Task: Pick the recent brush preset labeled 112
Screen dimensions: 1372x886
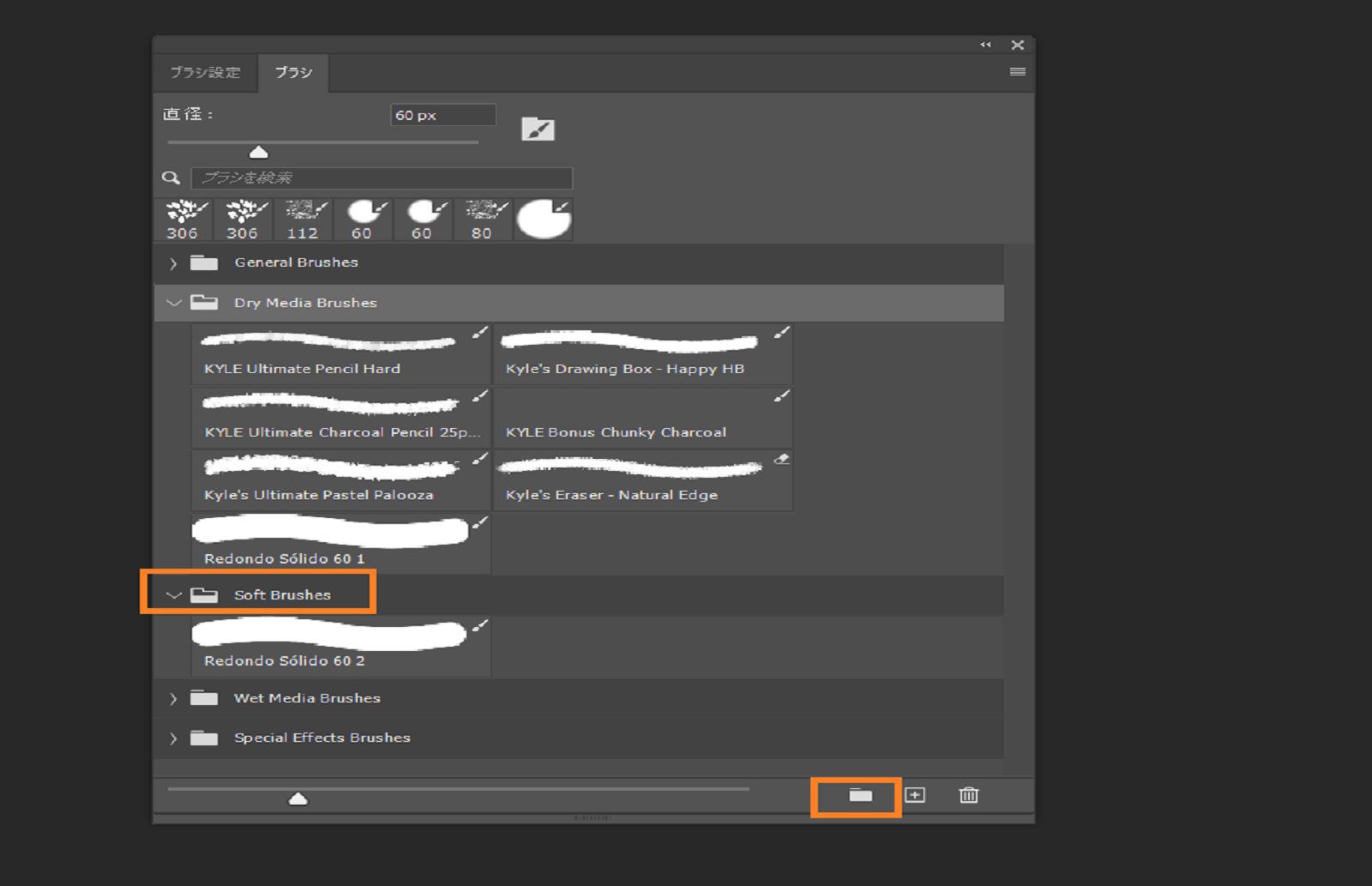Action: [x=303, y=220]
